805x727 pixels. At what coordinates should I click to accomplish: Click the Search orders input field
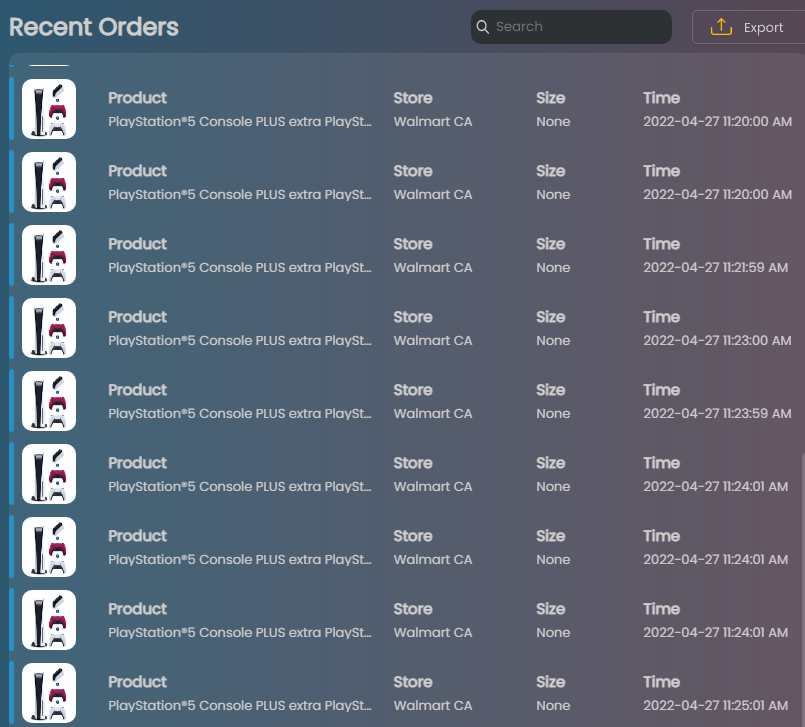(571, 27)
